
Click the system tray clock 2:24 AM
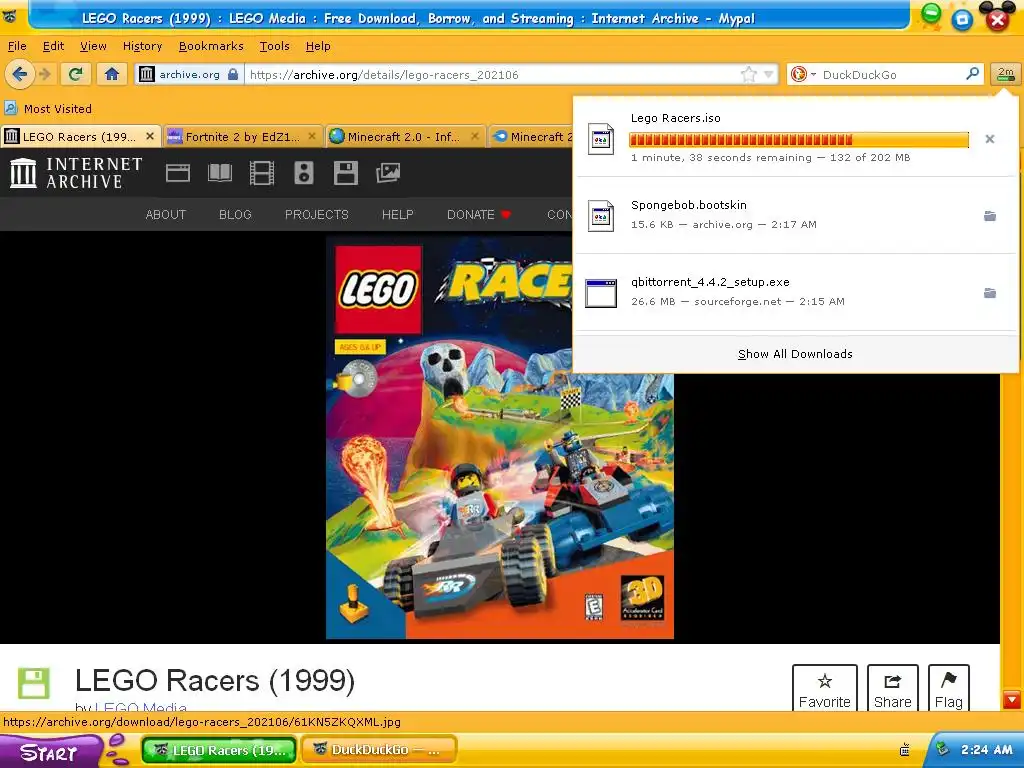coord(986,750)
